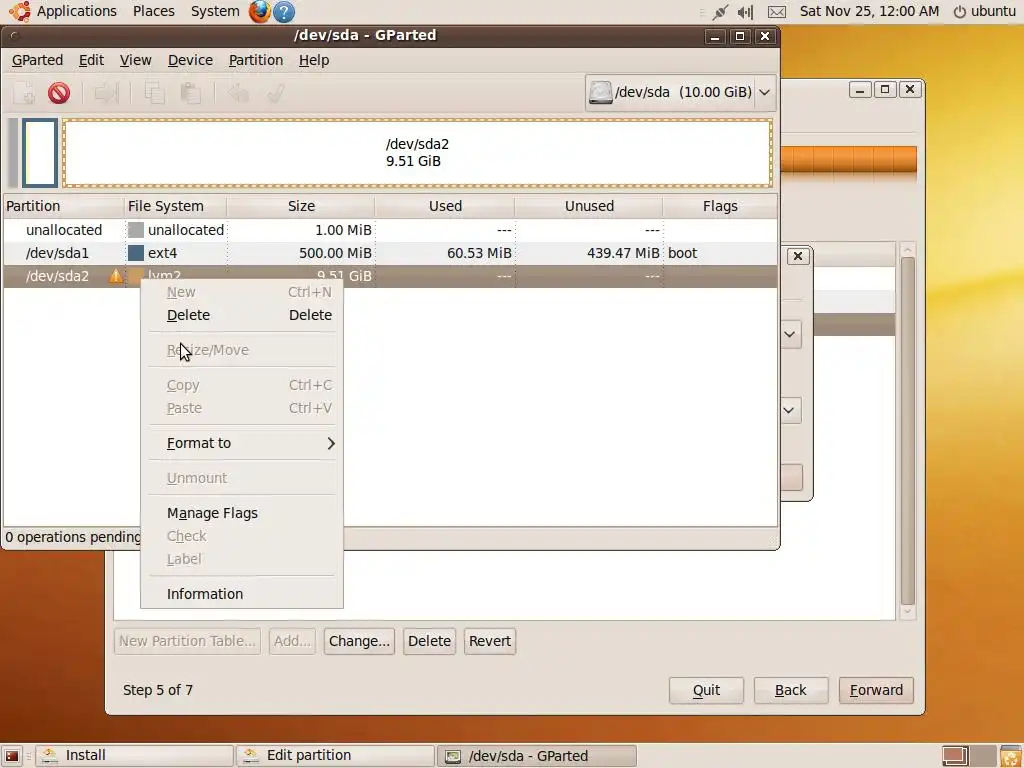
Task: Open the GParted menu
Action: pyautogui.click(x=37, y=60)
